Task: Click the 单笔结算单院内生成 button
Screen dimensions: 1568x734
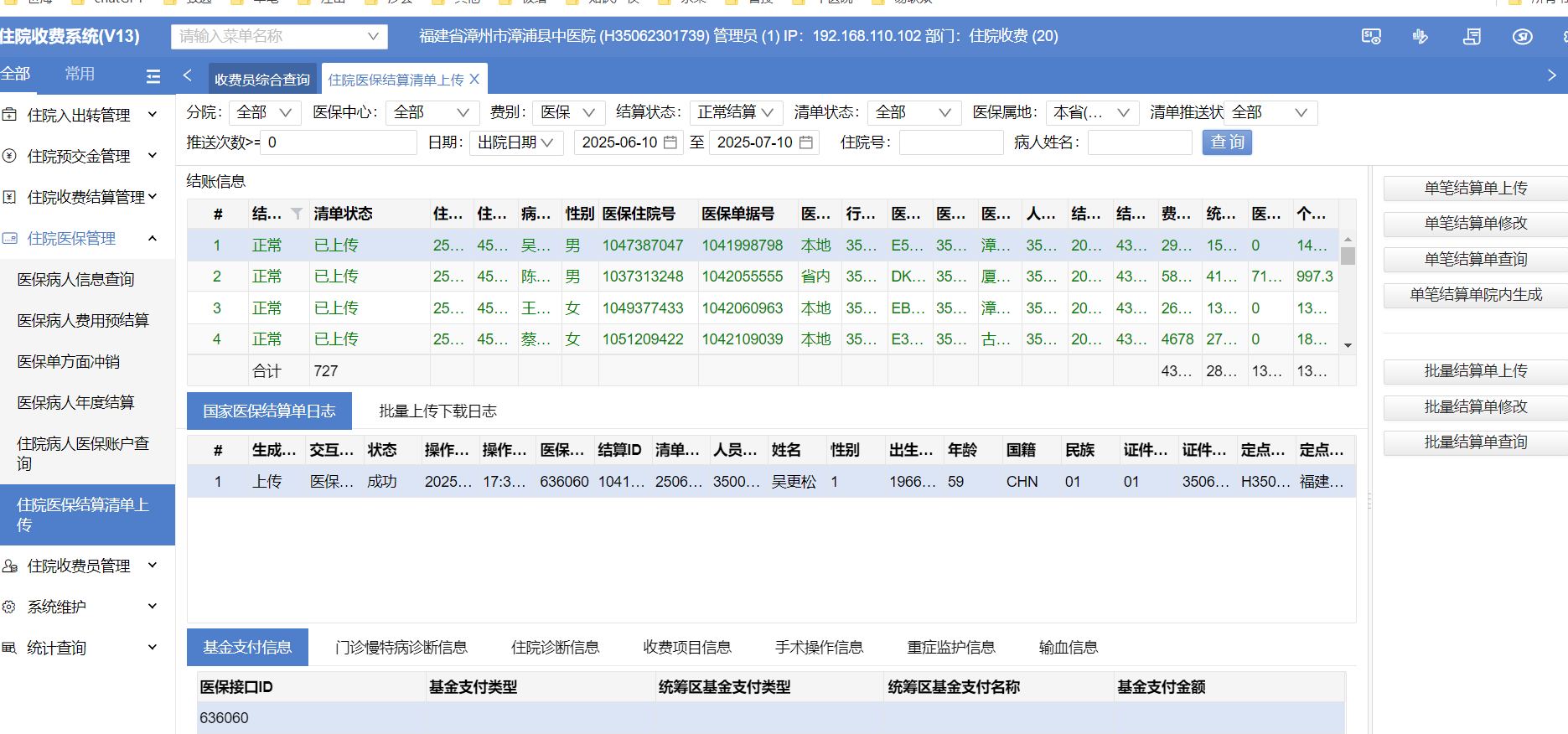Action: coord(1476,295)
